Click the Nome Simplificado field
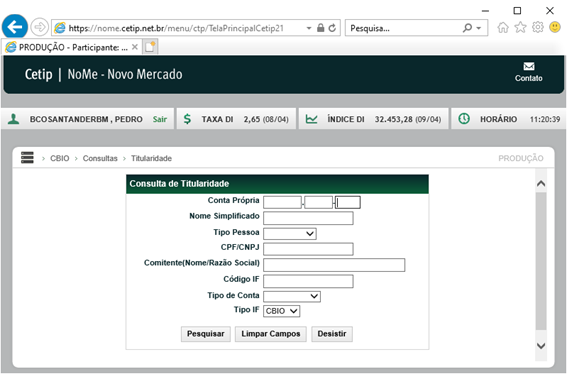This screenshot has height=374, width=567. pyautogui.click(x=308, y=218)
